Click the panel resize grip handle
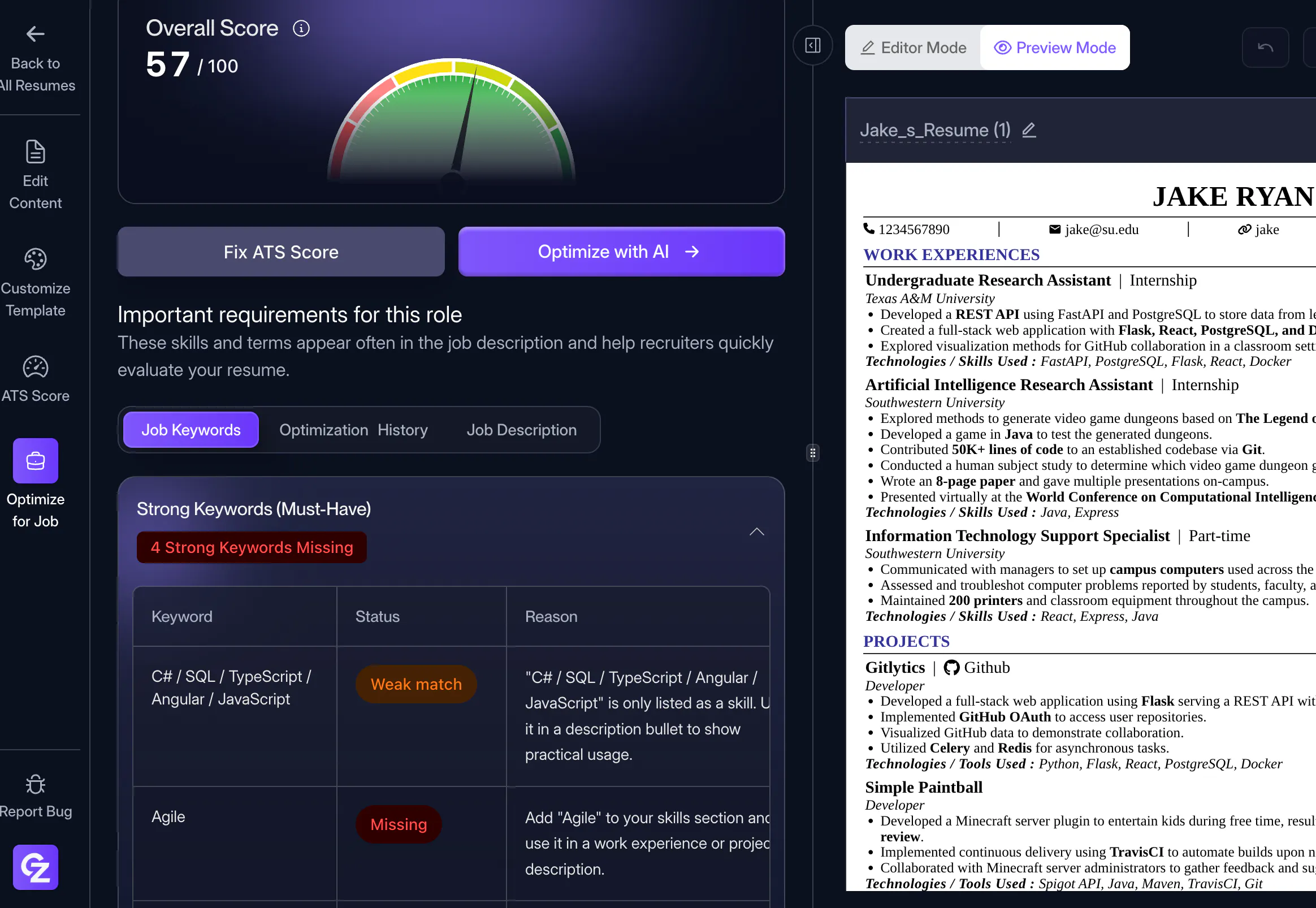Screen dimensions: 1316x908 tap(813, 453)
